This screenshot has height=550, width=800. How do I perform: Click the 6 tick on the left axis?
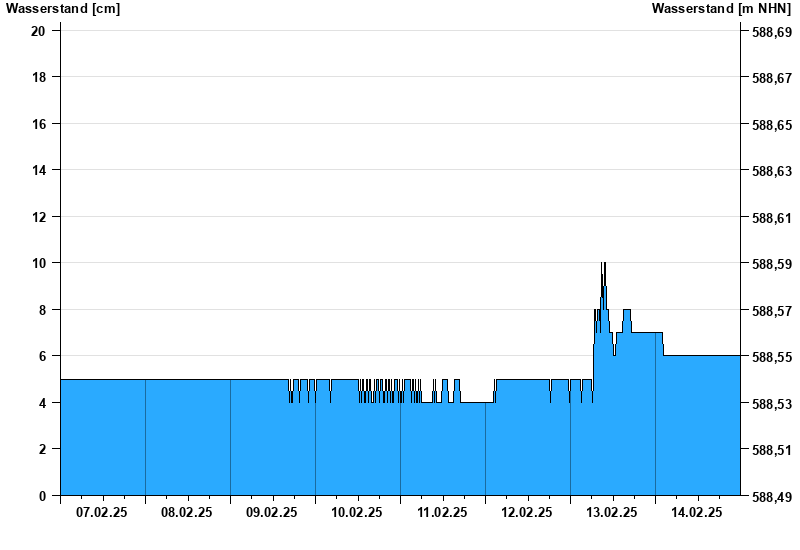(x=42, y=356)
